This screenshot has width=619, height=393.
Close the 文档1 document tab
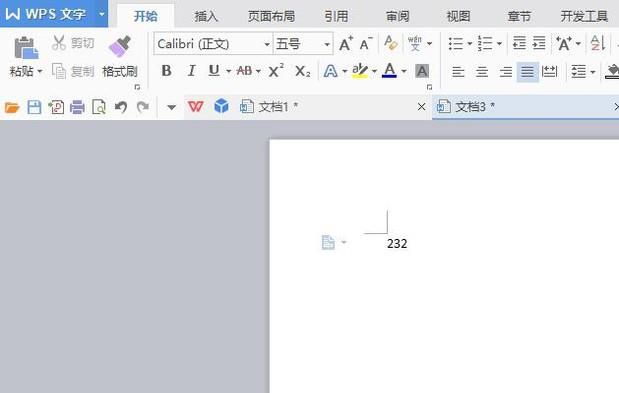[x=421, y=107]
